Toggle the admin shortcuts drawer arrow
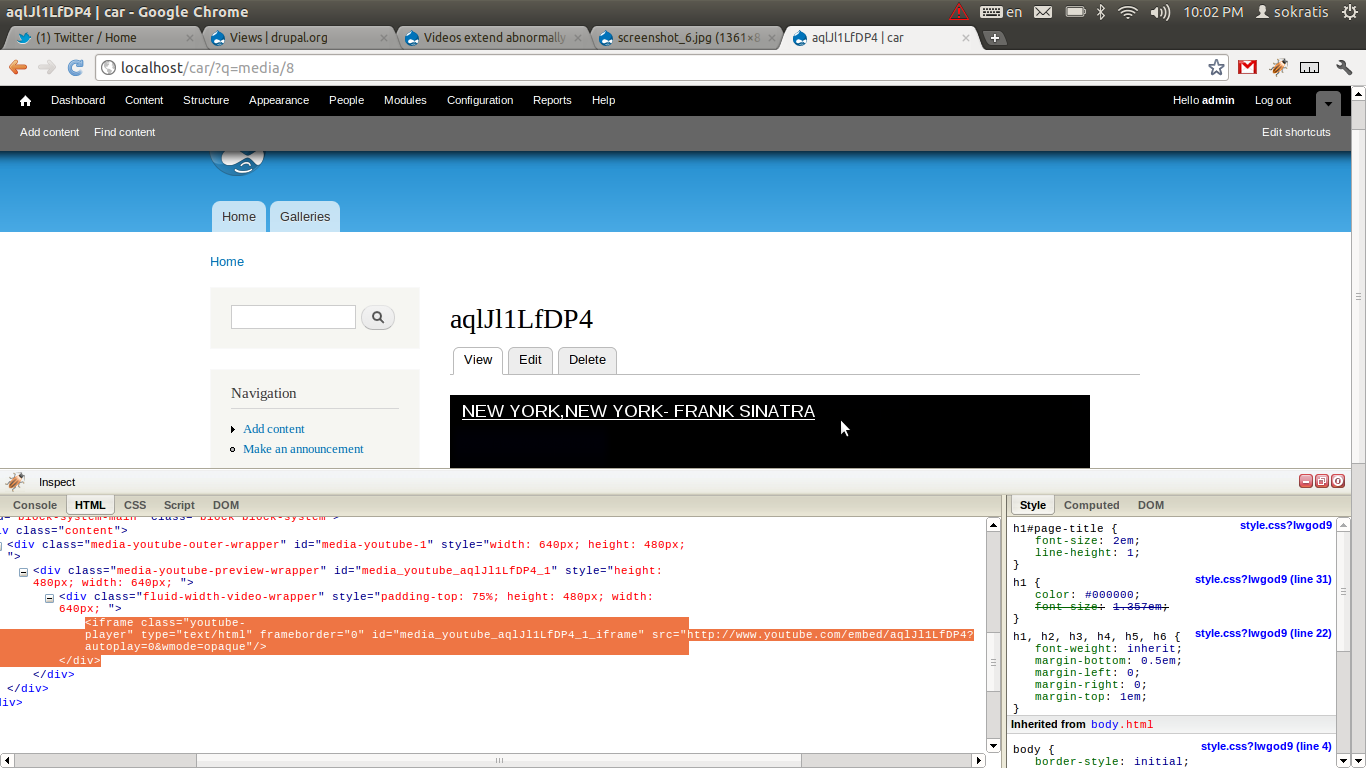The width and height of the screenshot is (1366, 768). (1328, 104)
